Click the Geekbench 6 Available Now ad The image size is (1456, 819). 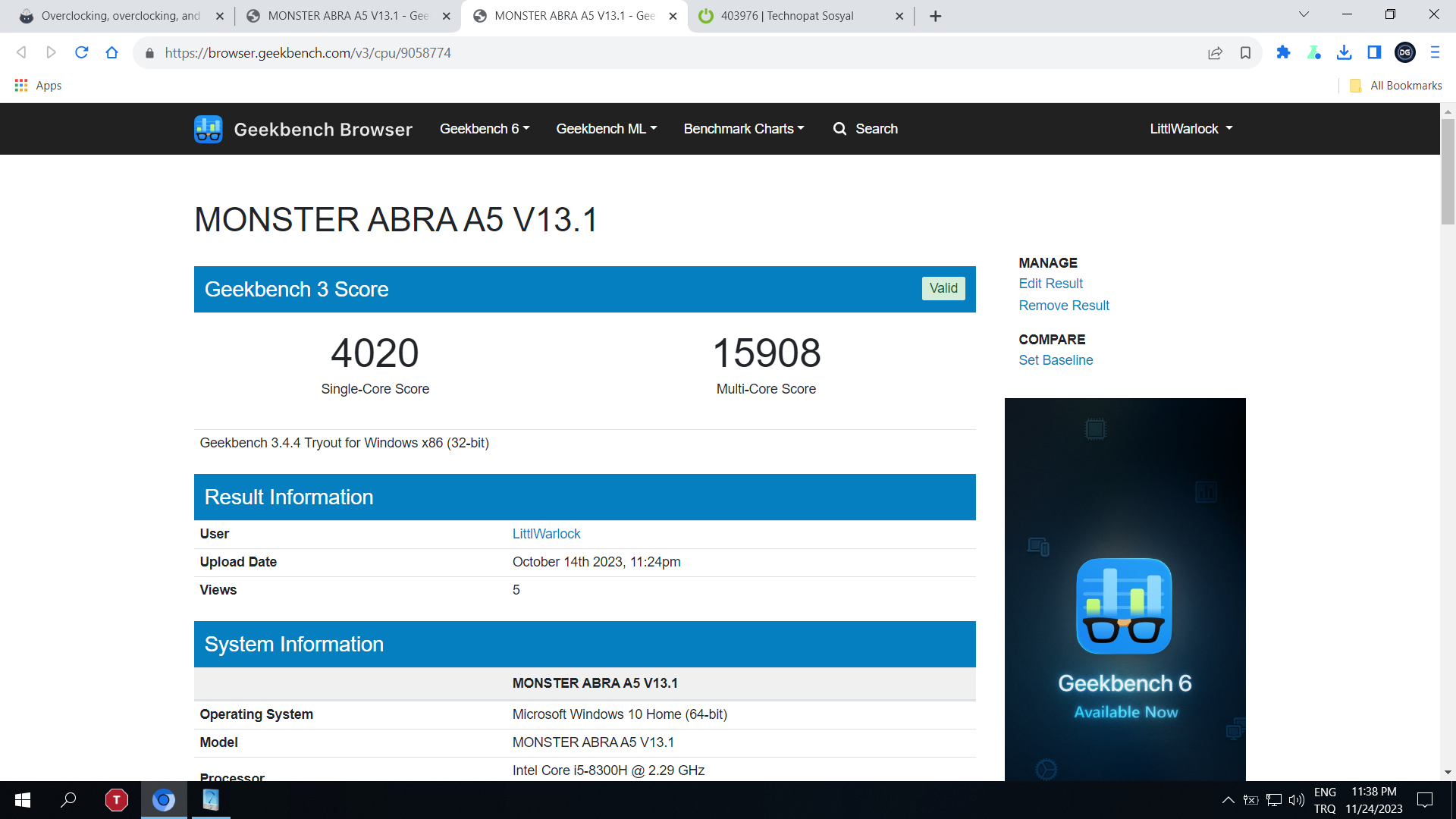(x=1125, y=589)
